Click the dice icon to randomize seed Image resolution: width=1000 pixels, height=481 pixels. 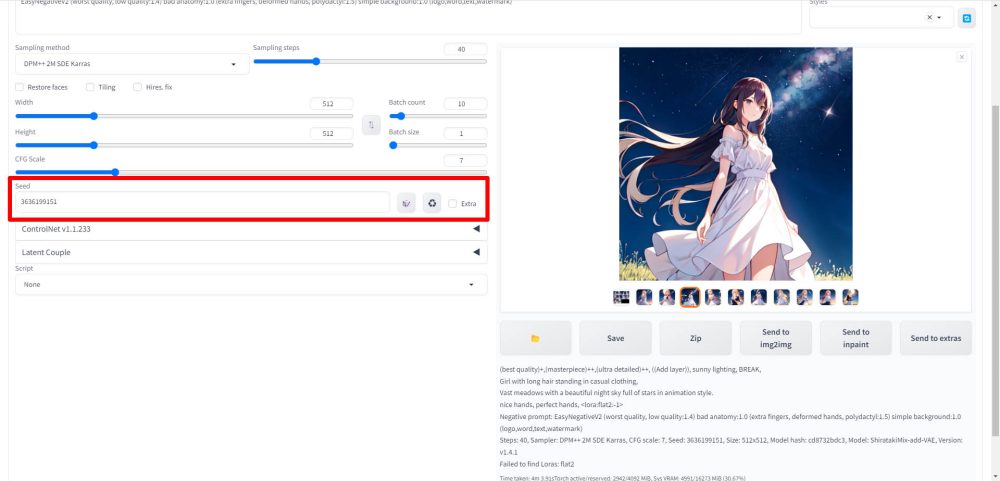point(406,203)
